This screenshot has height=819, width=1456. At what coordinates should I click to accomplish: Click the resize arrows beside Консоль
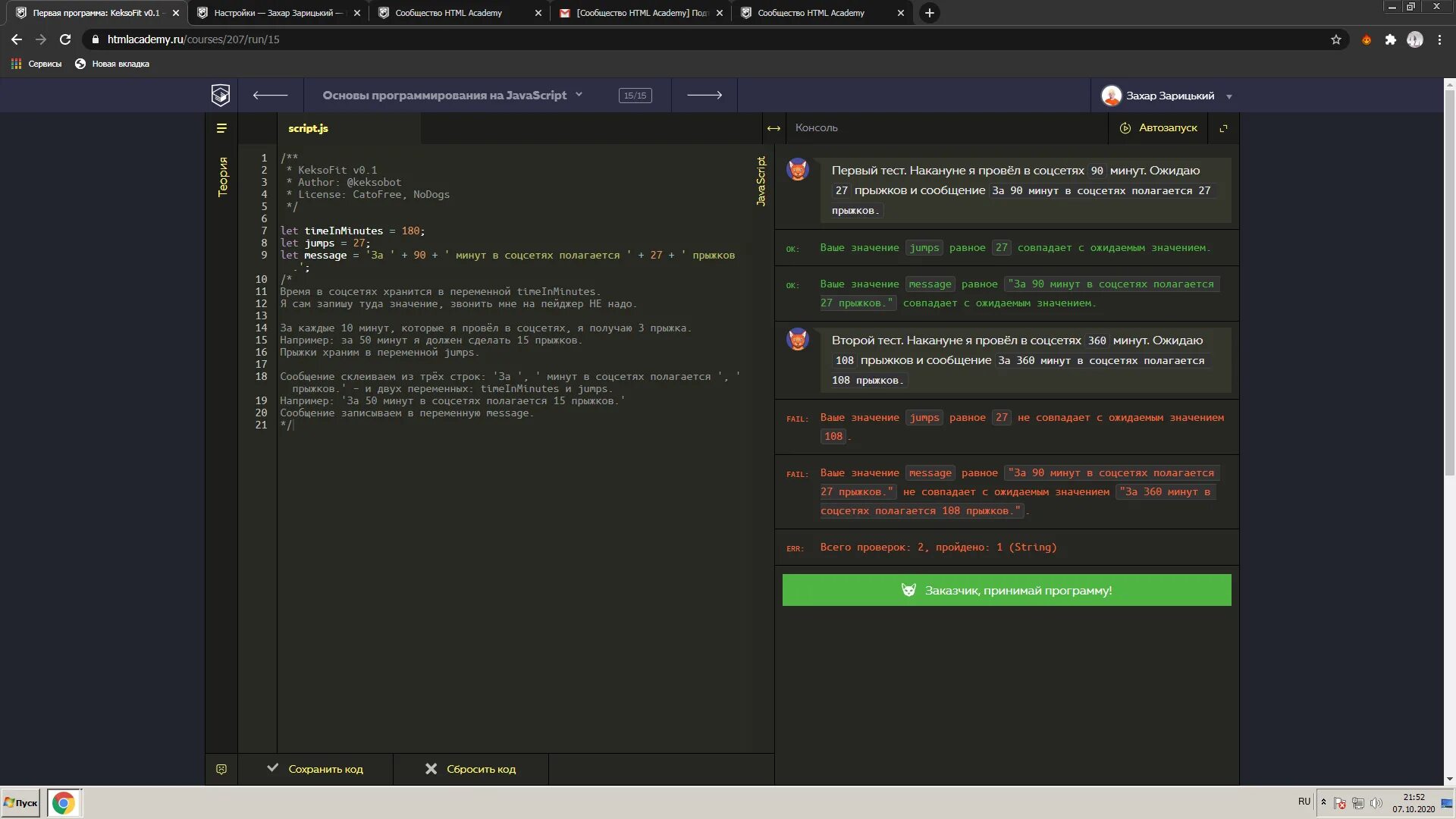point(773,128)
